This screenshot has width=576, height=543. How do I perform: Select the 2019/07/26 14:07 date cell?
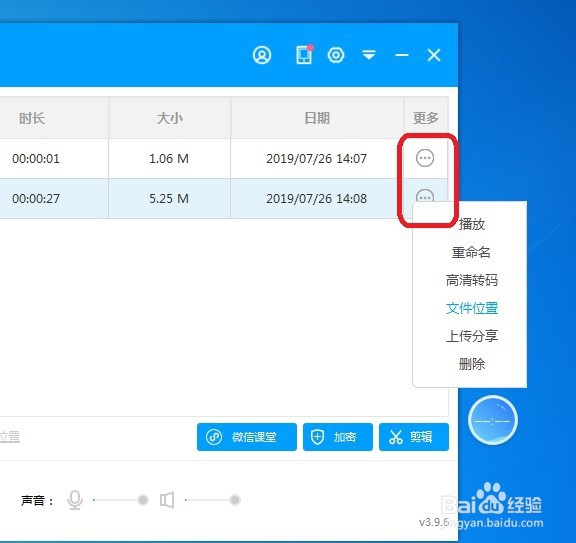(317, 158)
